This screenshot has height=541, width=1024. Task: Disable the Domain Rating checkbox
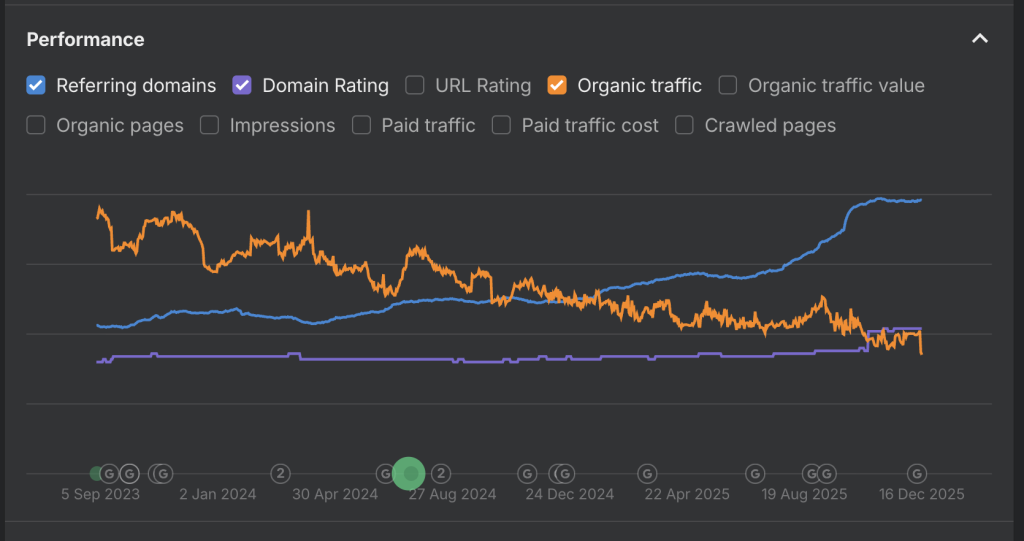(x=242, y=86)
